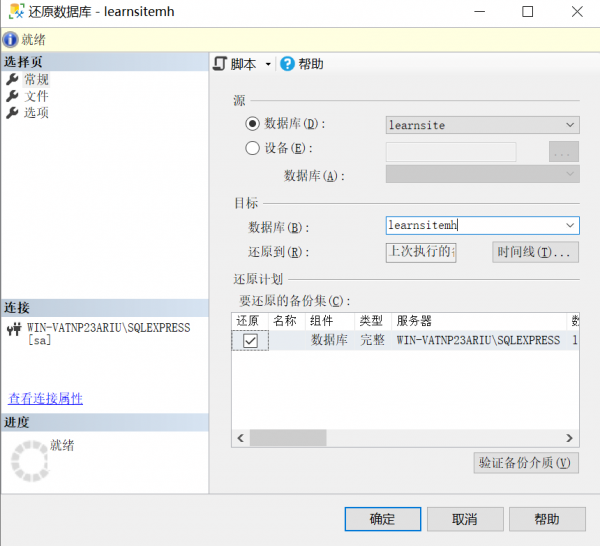600x546 pixels.
Task: Open the 文件 page
Action: 36,96
